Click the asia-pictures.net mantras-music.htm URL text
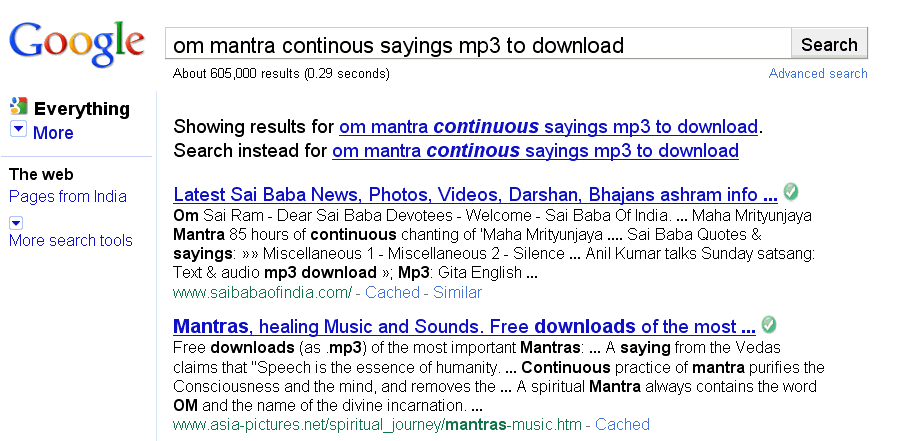The height and width of the screenshot is (441, 914). point(377,425)
